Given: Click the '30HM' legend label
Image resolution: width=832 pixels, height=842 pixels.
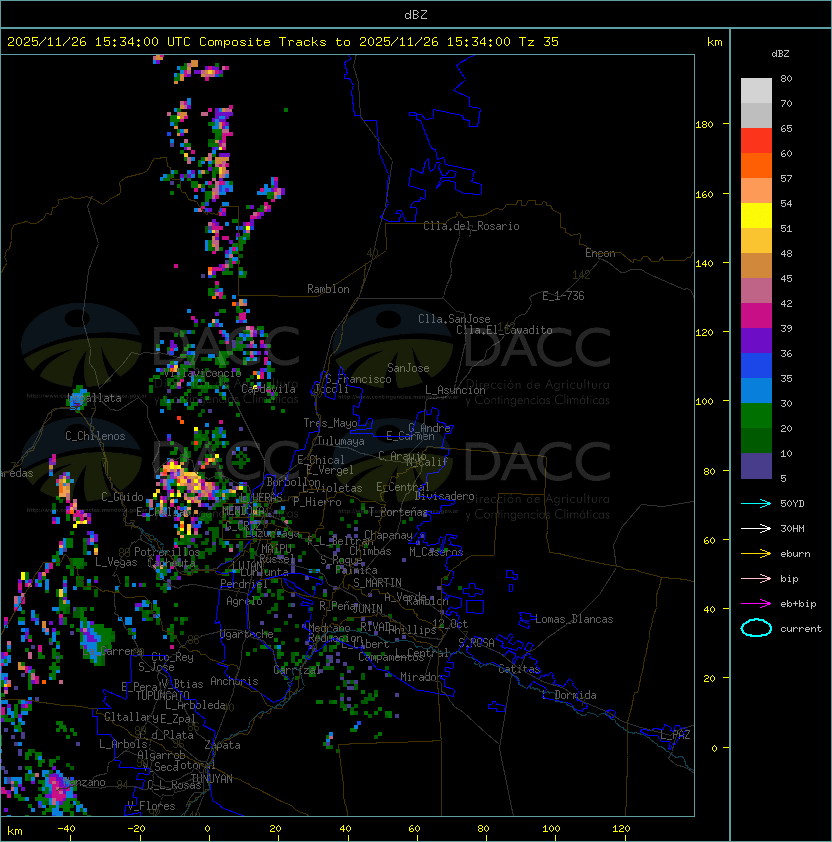Looking at the screenshot, I should (792, 529).
